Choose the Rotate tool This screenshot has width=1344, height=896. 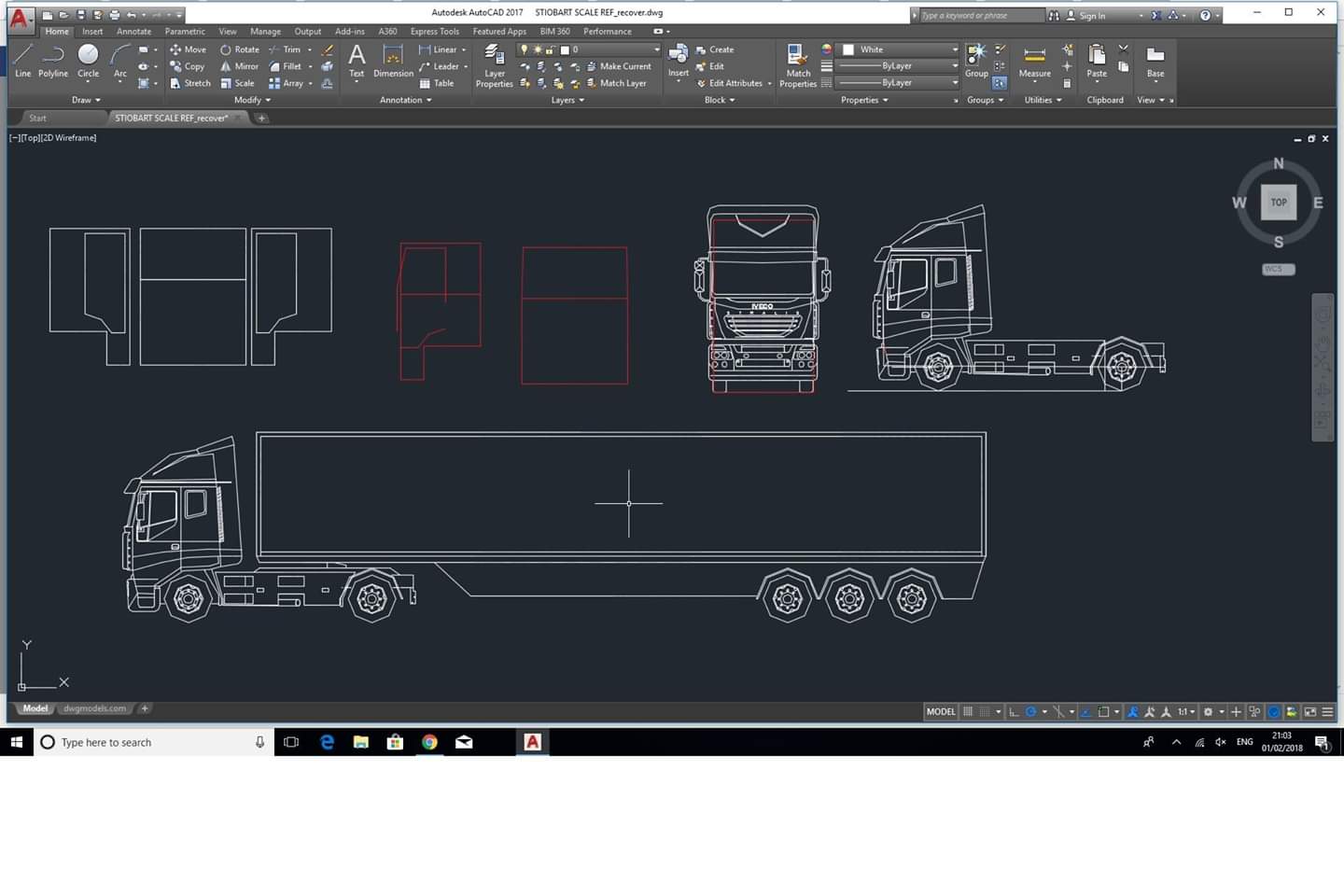pyautogui.click(x=239, y=49)
